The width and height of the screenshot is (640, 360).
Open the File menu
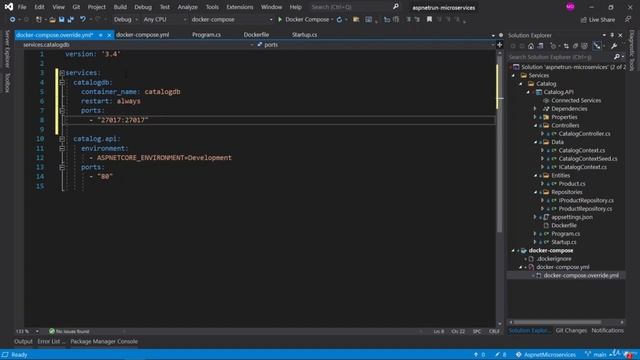[x=22, y=7]
